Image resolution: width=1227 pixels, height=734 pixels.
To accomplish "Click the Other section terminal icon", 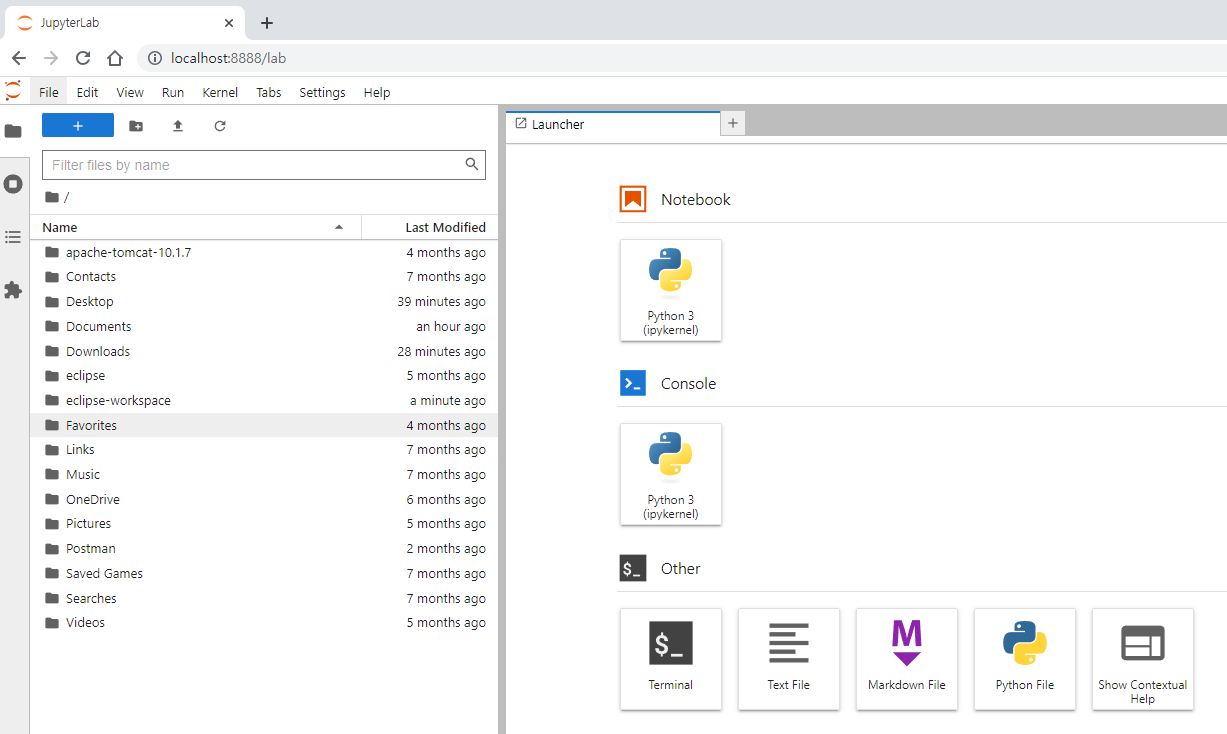I will pyautogui.click(x=633, y=568).
